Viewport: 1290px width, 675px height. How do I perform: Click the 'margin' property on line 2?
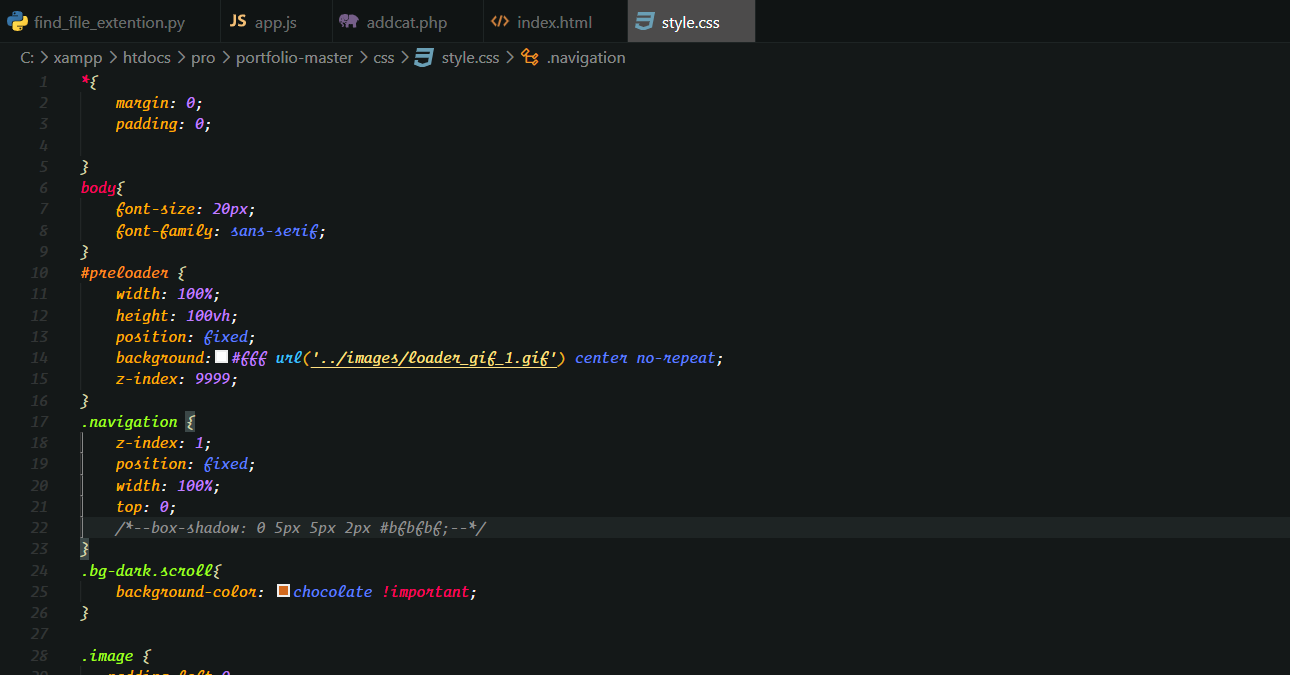point(141,103)
